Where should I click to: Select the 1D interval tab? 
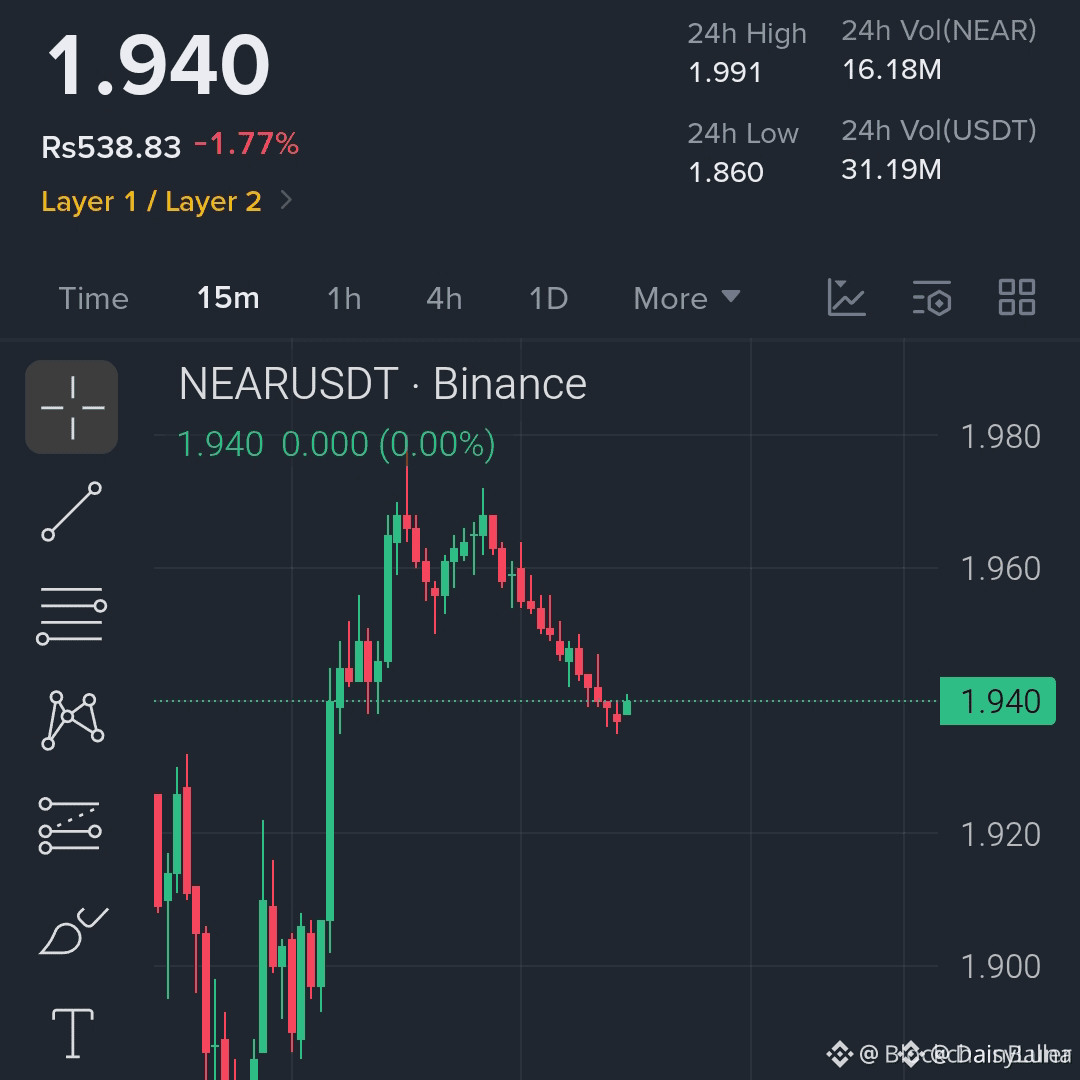click(548, 298)
